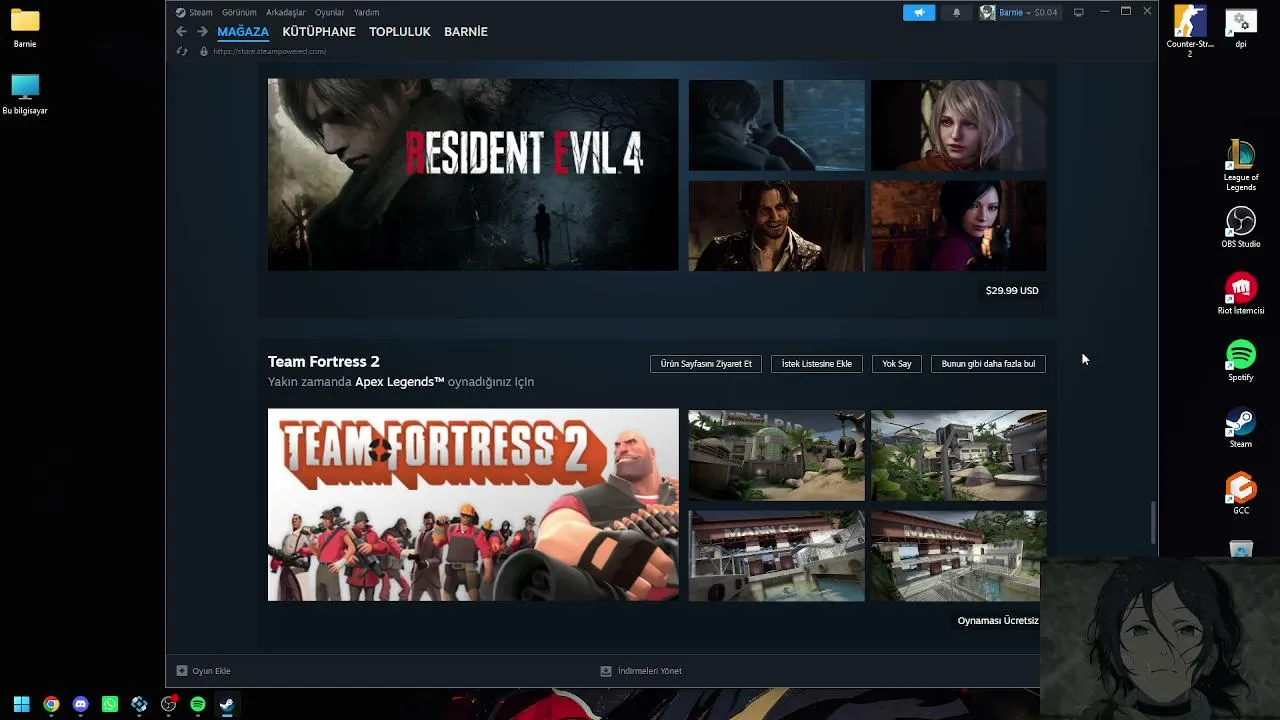Open the Team Fortress 2 title link
This screenshot has width=1280, height=720.
click(x=324, y=362)
